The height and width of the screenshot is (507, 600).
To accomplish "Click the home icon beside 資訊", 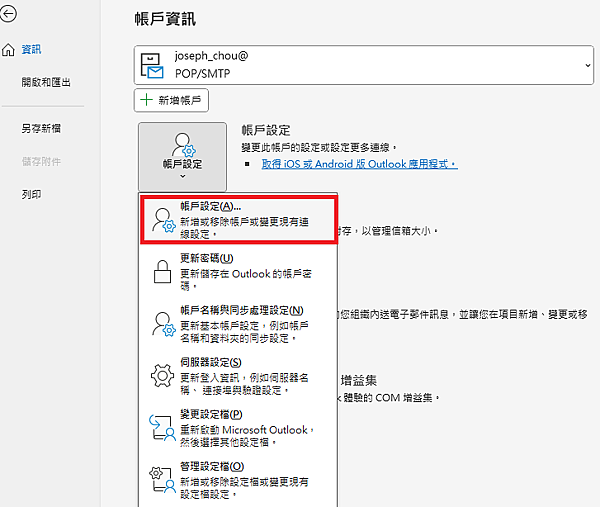I will tap(8, 50).
